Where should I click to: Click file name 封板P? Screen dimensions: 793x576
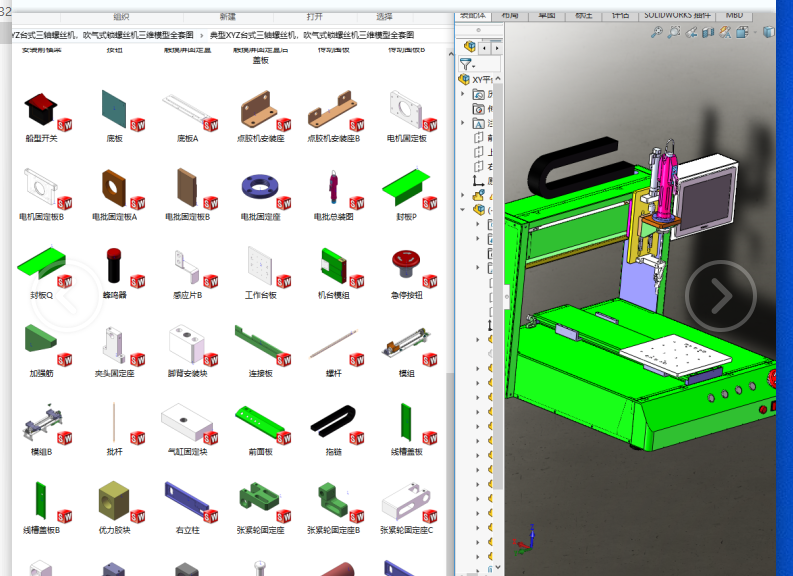click(x=407, y=217)
